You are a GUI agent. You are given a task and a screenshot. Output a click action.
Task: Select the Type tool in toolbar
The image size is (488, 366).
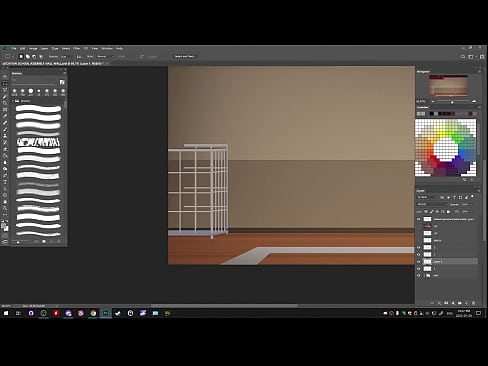click(x=5, y=182)
